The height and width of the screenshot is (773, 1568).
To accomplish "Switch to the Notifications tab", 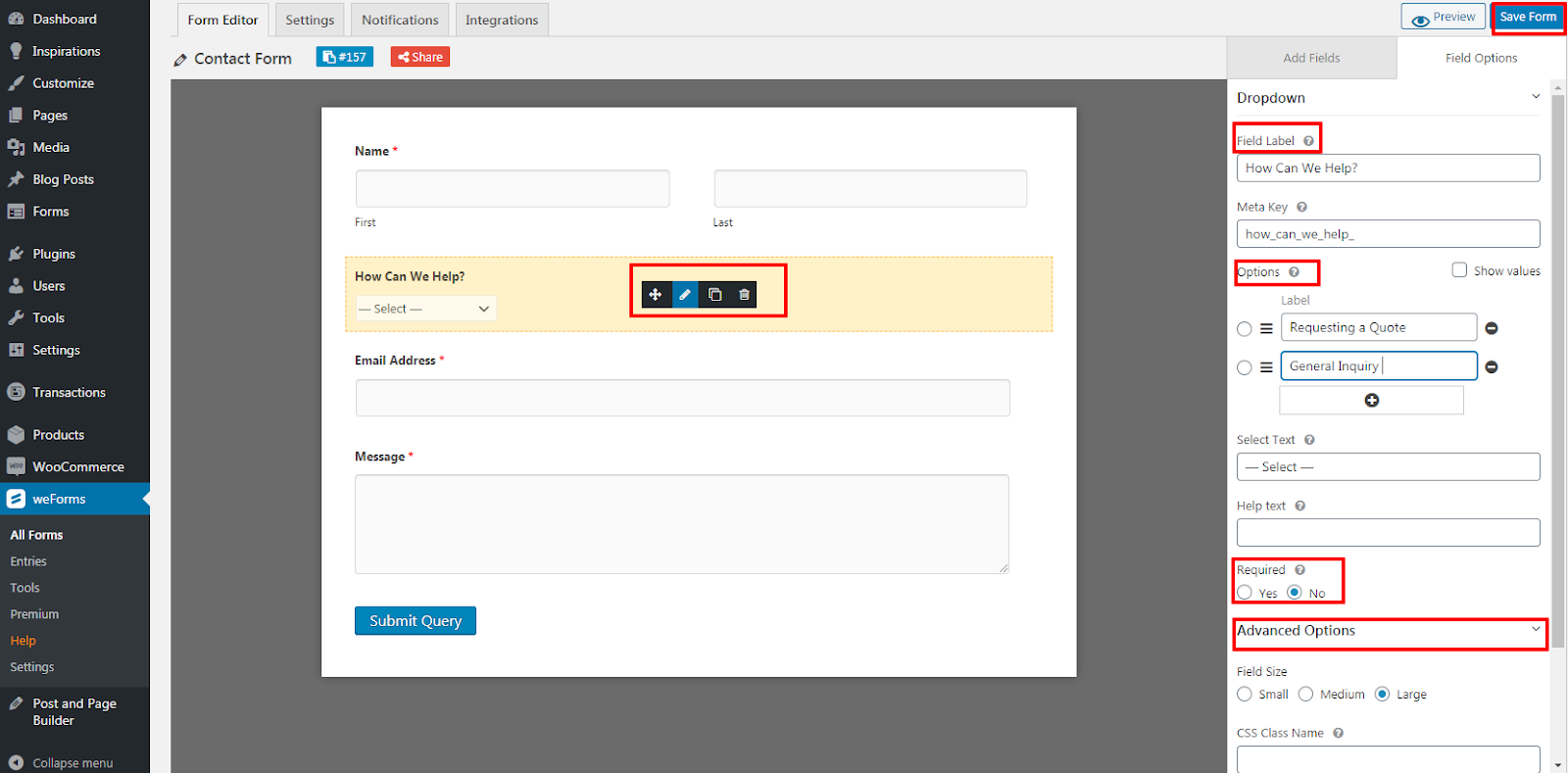I will pos(400,20).
